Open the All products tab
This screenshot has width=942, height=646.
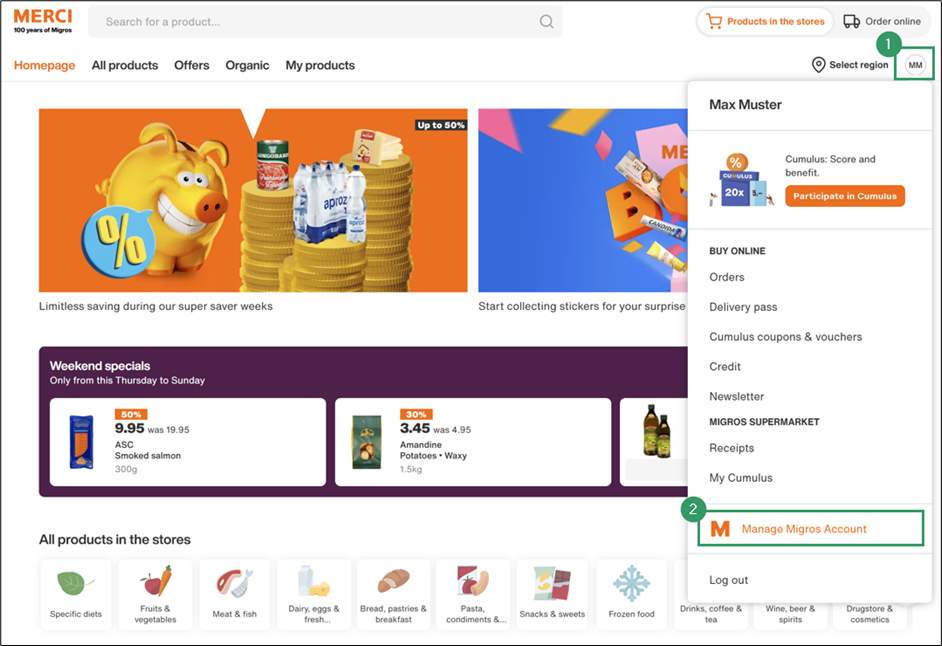(x=125, y=65)
